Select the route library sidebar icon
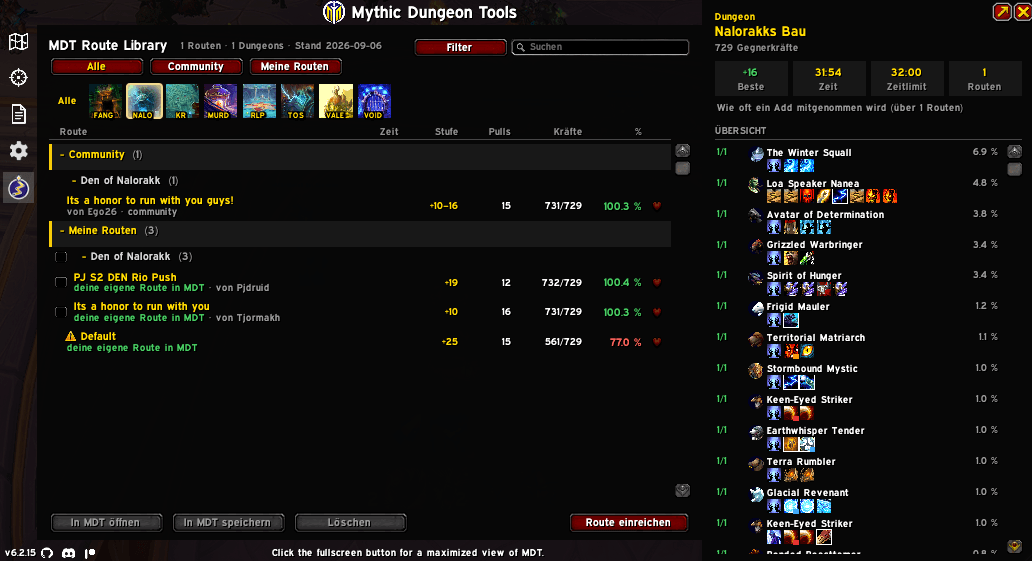Viewport: 1032px width, 561px height. coord(18,188)
